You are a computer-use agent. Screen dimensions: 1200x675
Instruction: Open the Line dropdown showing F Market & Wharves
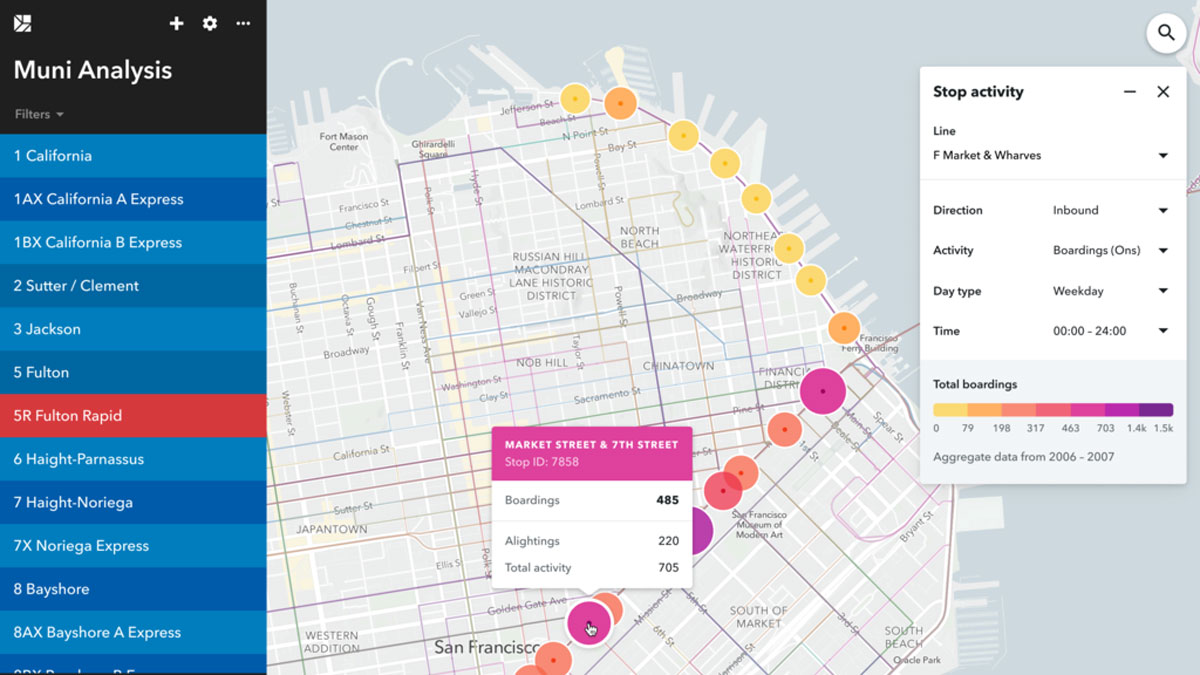point(1051,156)
